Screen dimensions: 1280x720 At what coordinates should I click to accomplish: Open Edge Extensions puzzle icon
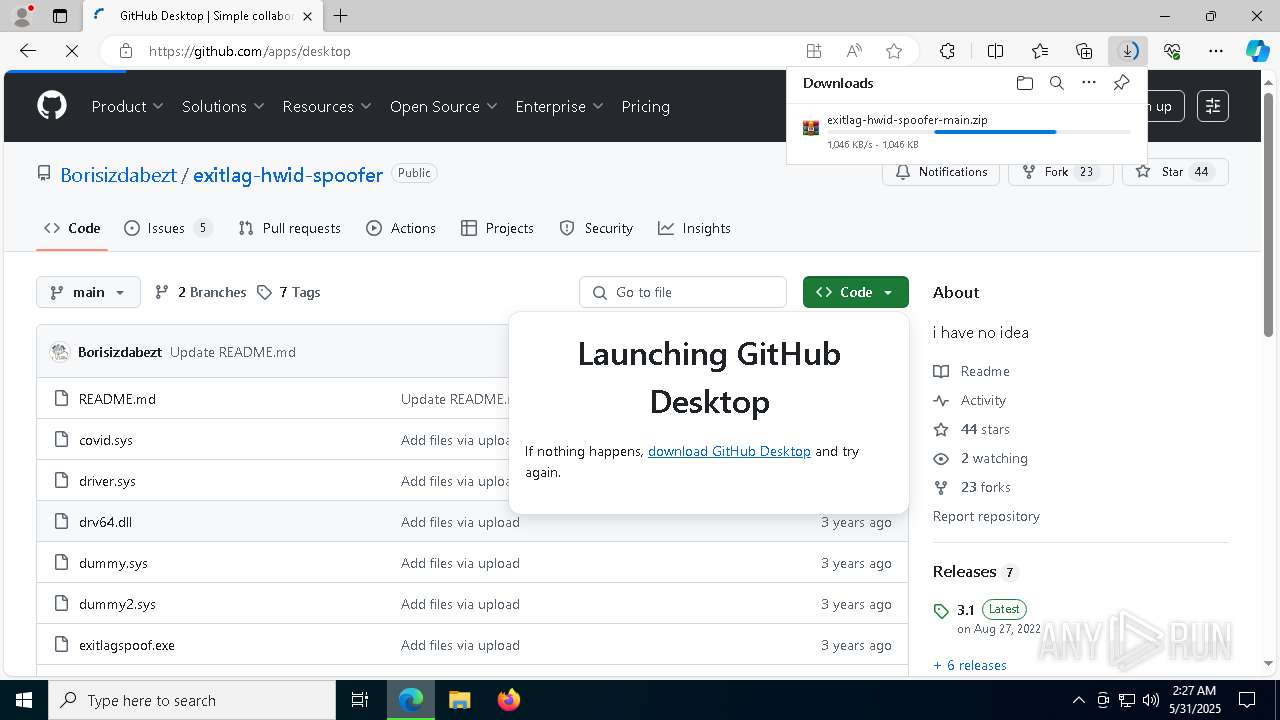pyautogui.click(x=947, y=51)
